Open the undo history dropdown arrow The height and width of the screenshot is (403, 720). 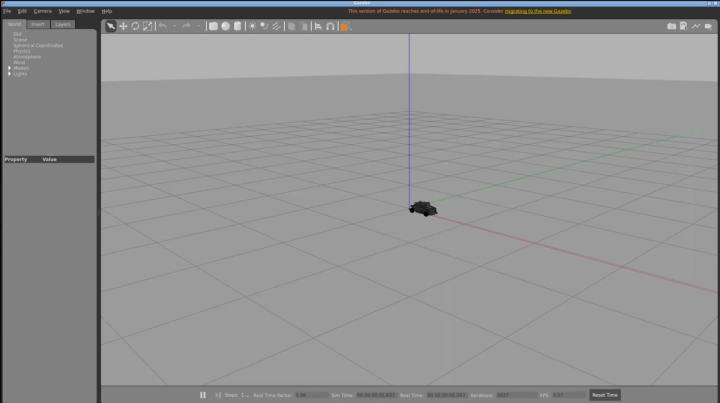pos(174,27)
